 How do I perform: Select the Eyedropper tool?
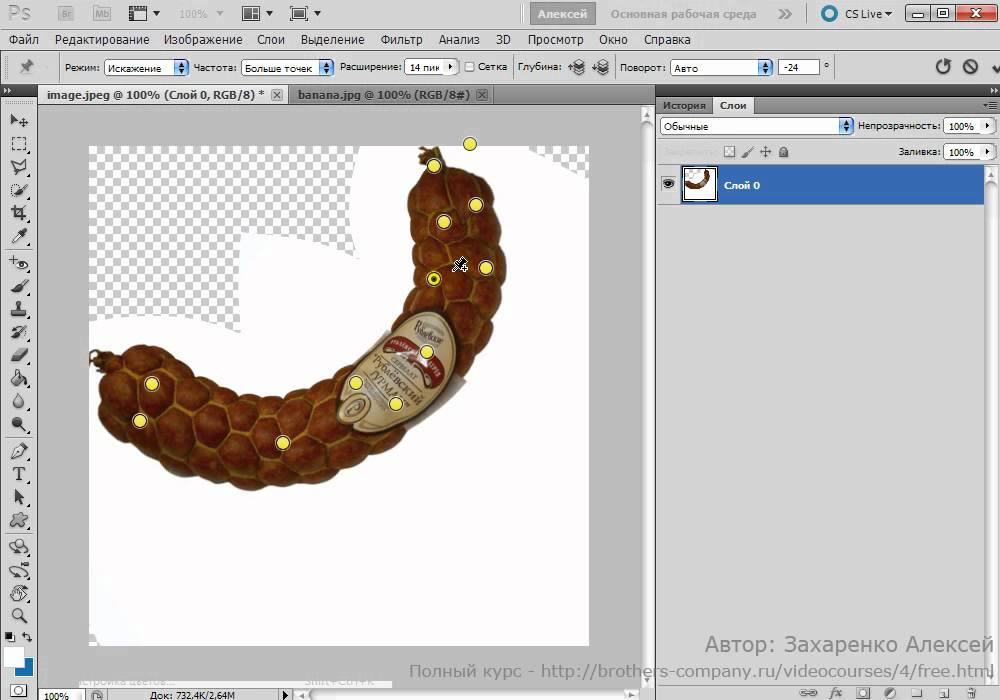[x=19, y=237]
